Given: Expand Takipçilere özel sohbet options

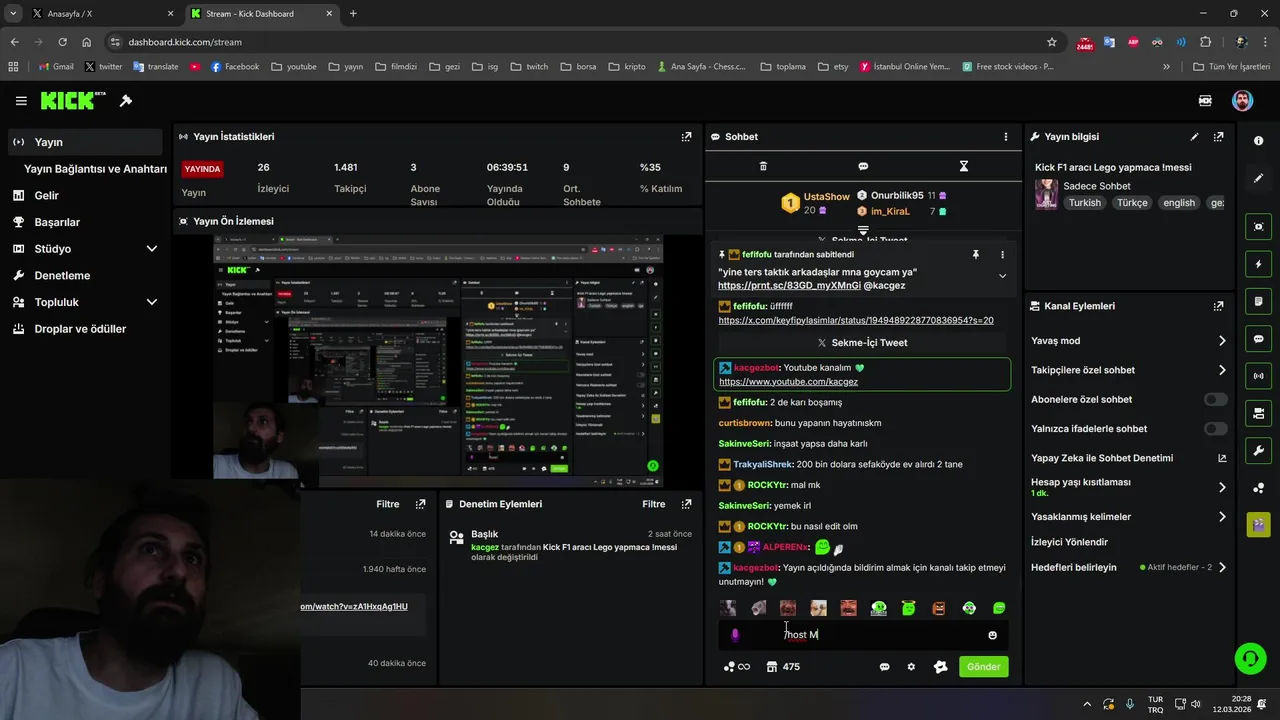Looking at the screenshot, I should (1222, 370).
